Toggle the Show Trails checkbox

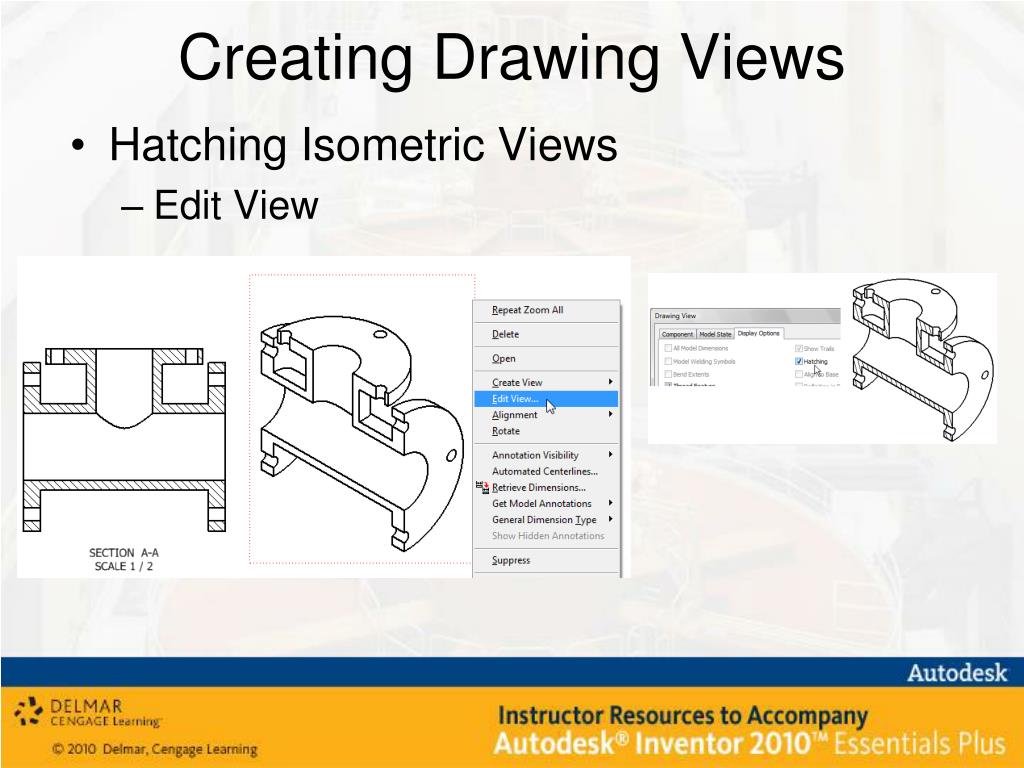(x=799, y=348)
